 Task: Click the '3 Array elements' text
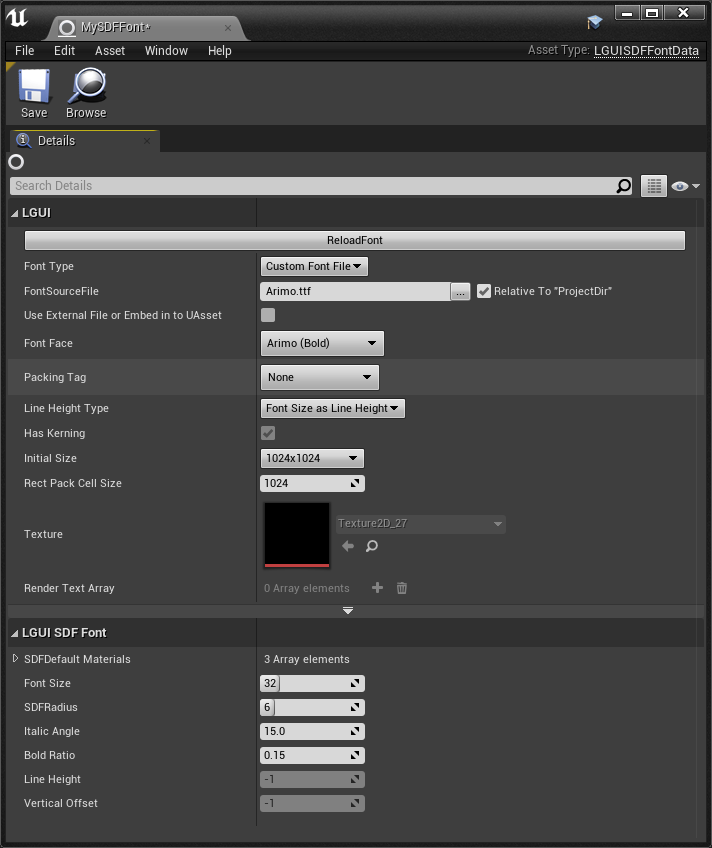(x=307, y=659)
